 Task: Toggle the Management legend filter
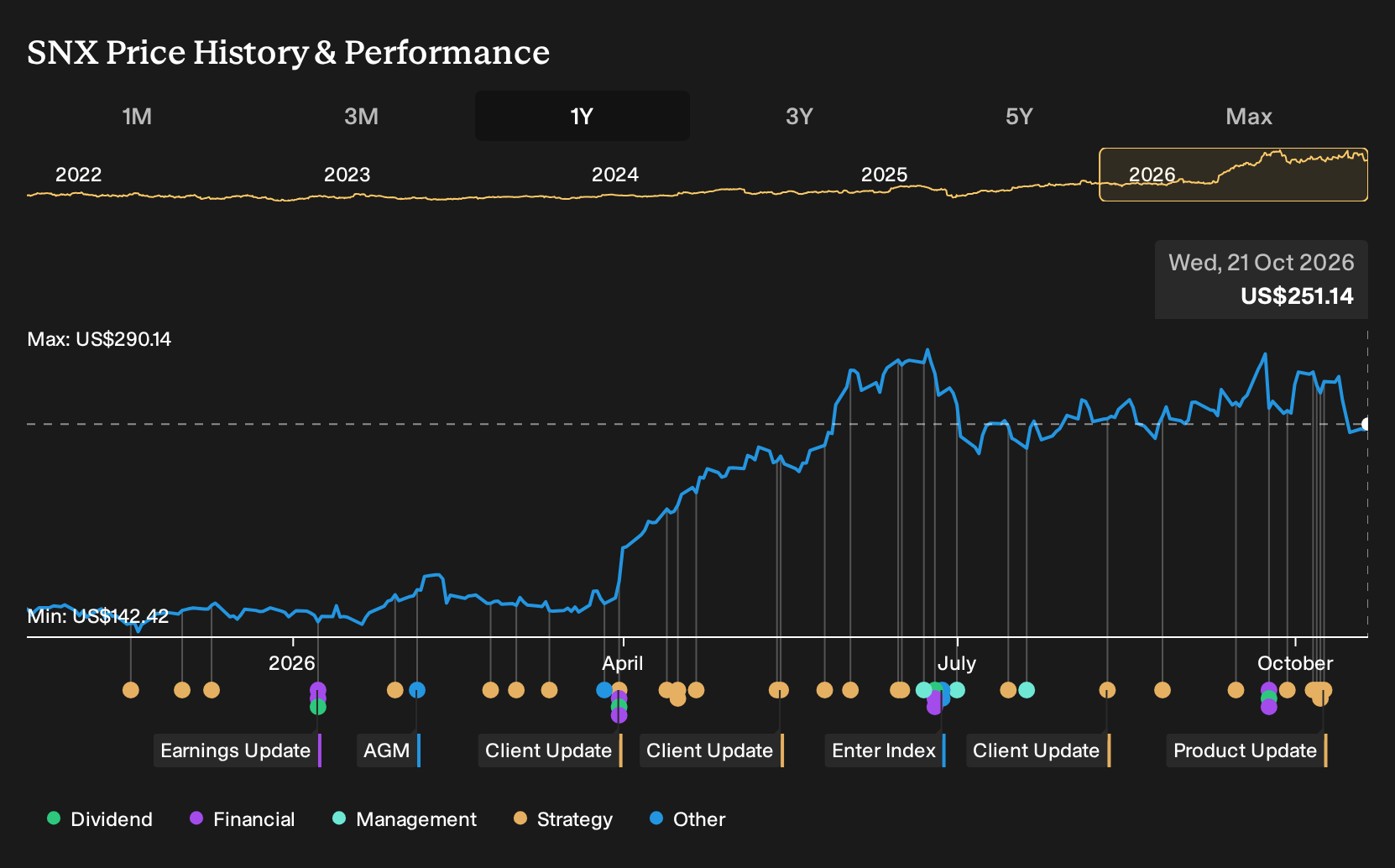[x=405, y=818]
